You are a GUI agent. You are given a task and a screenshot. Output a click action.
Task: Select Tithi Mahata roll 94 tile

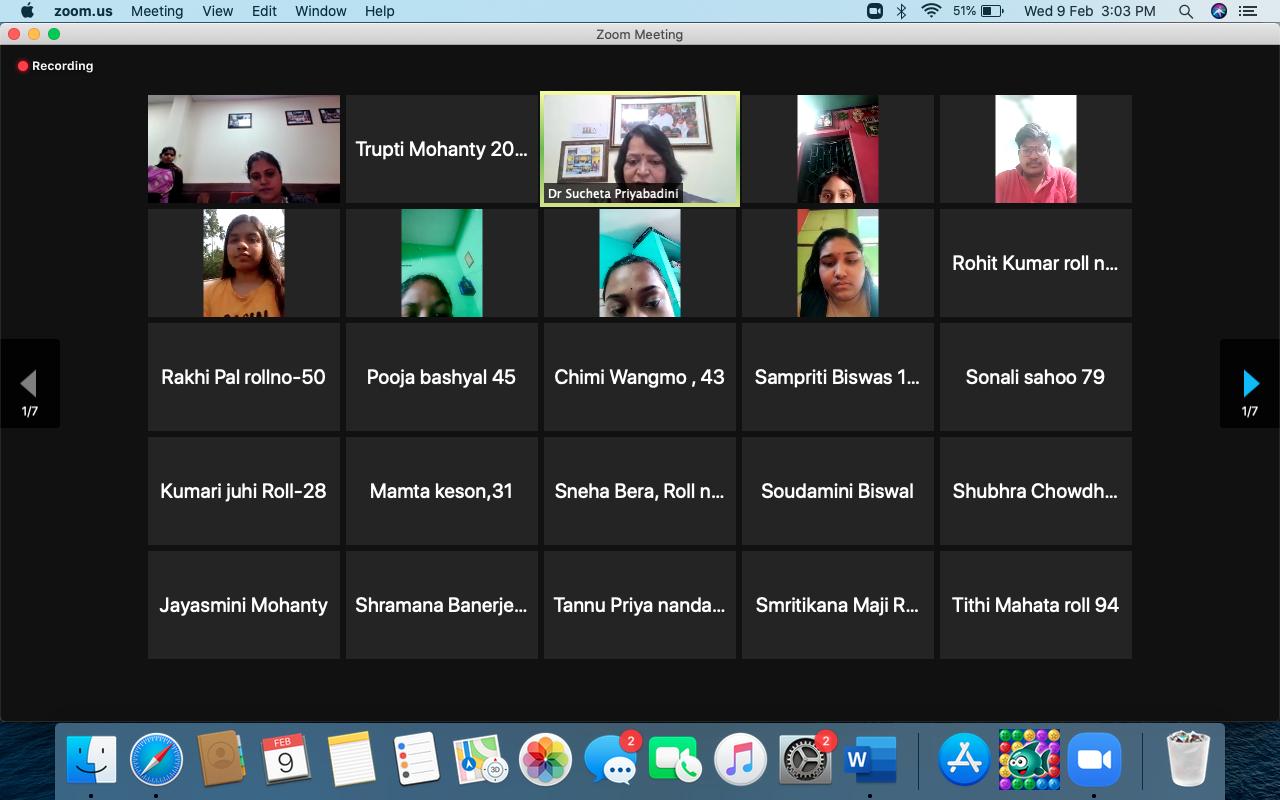pos(1035,605)
